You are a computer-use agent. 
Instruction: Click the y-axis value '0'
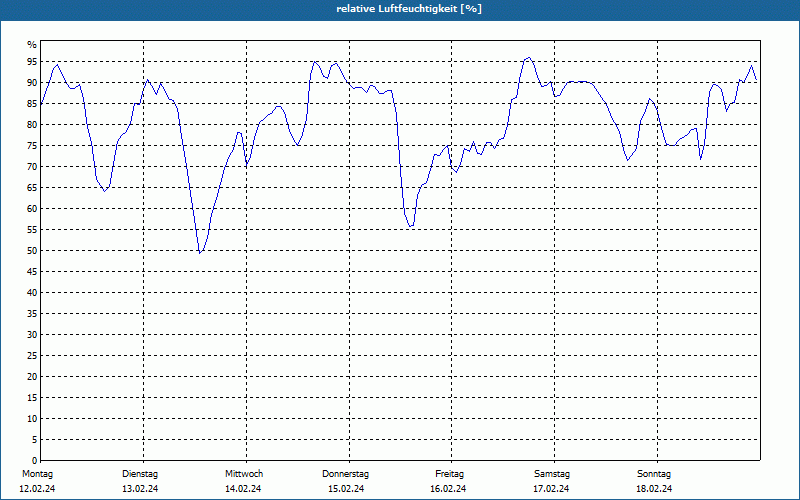click(34, 461)
